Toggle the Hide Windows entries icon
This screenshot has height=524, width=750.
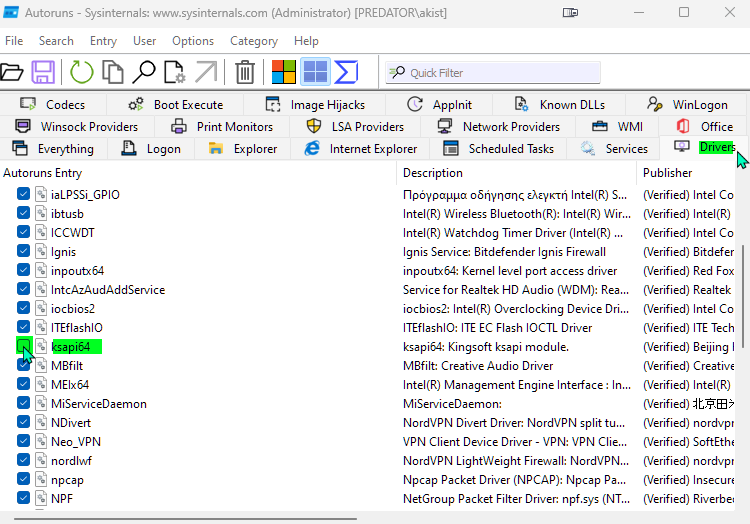[315, 72]
